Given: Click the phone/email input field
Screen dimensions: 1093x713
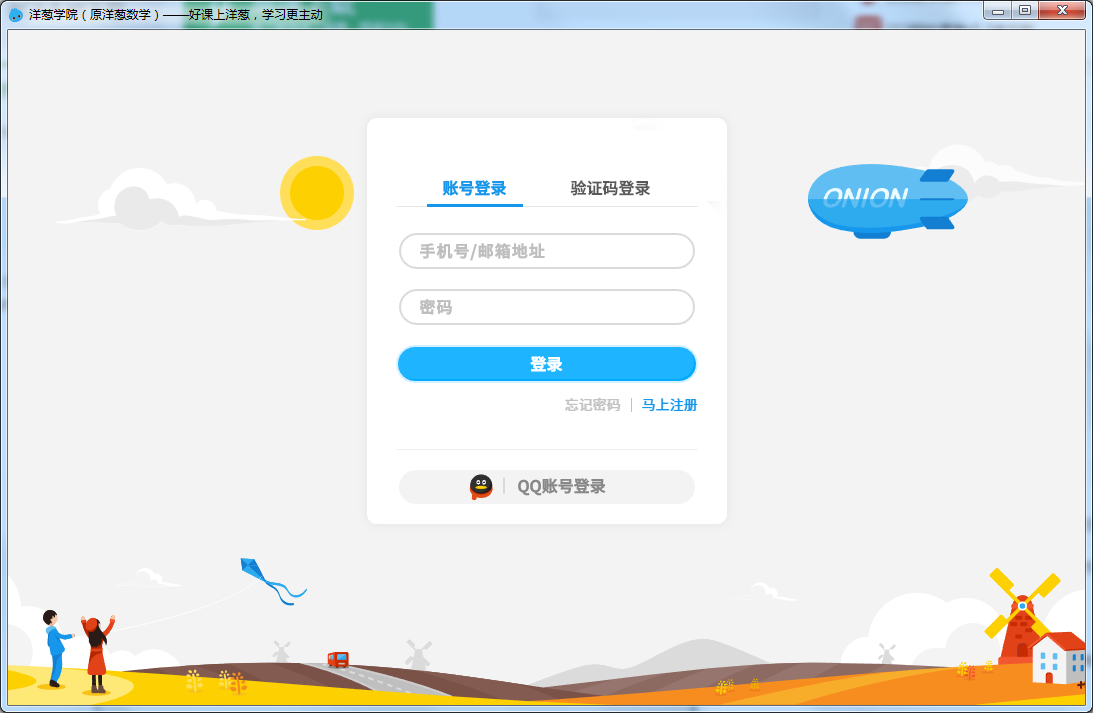Looking at the screenshot, I should coord(547,251).
